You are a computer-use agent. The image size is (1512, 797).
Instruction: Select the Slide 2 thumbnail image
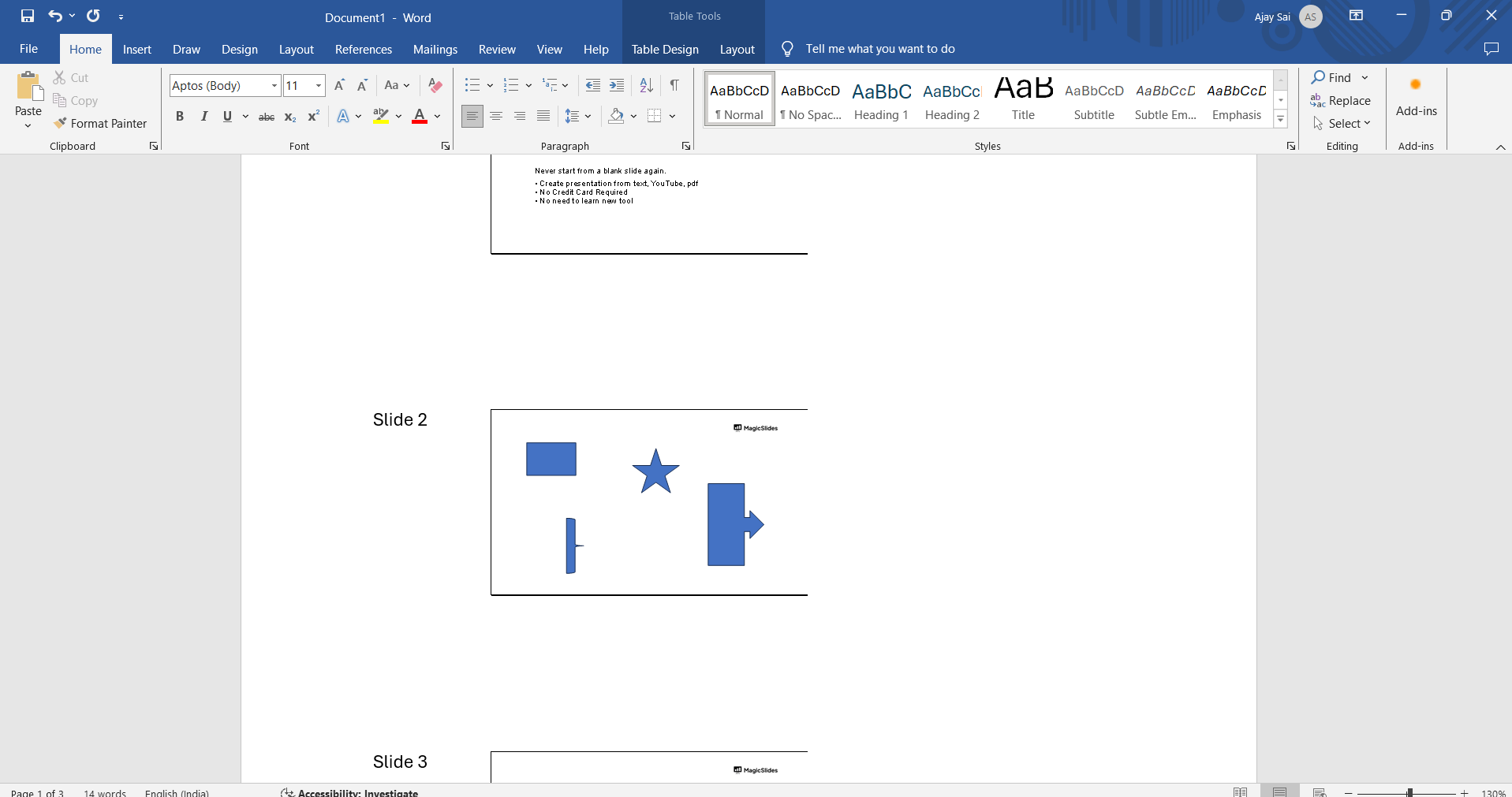pos(649,502)
